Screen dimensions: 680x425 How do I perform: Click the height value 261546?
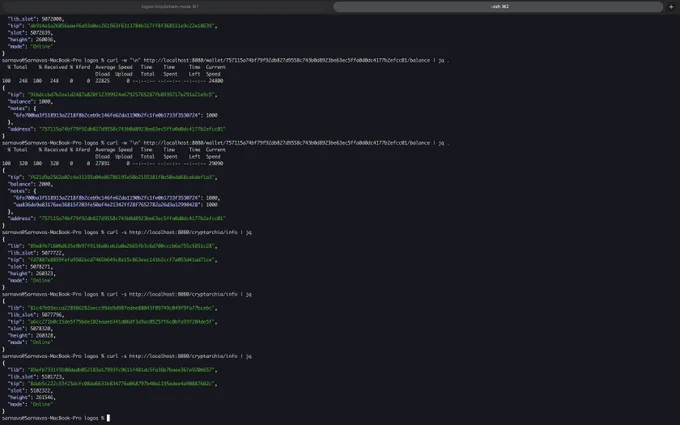coord(46,397)
